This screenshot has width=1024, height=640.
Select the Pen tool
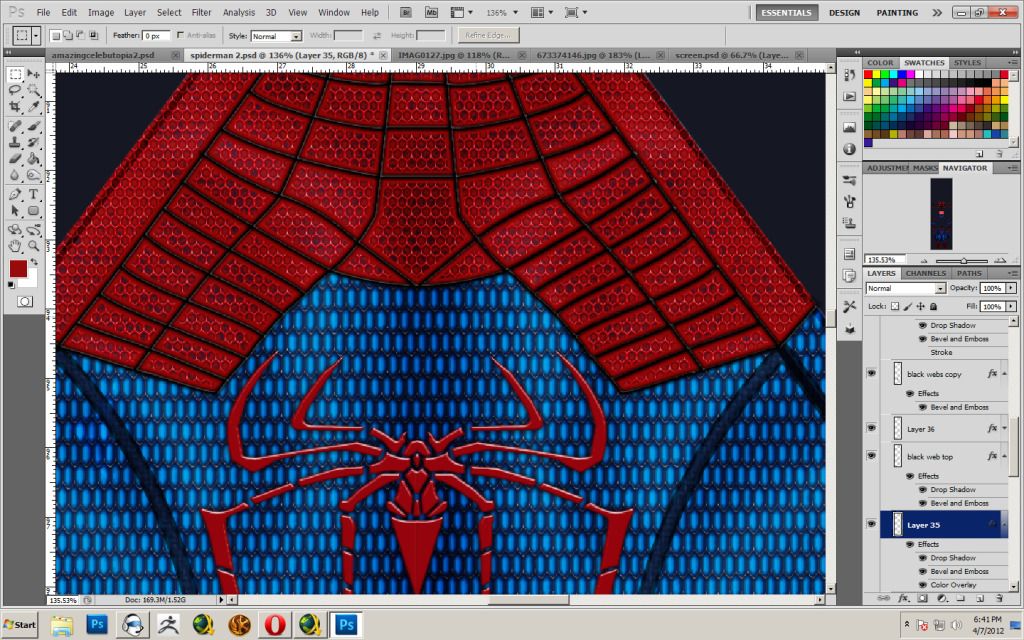(x=15, y=195)
